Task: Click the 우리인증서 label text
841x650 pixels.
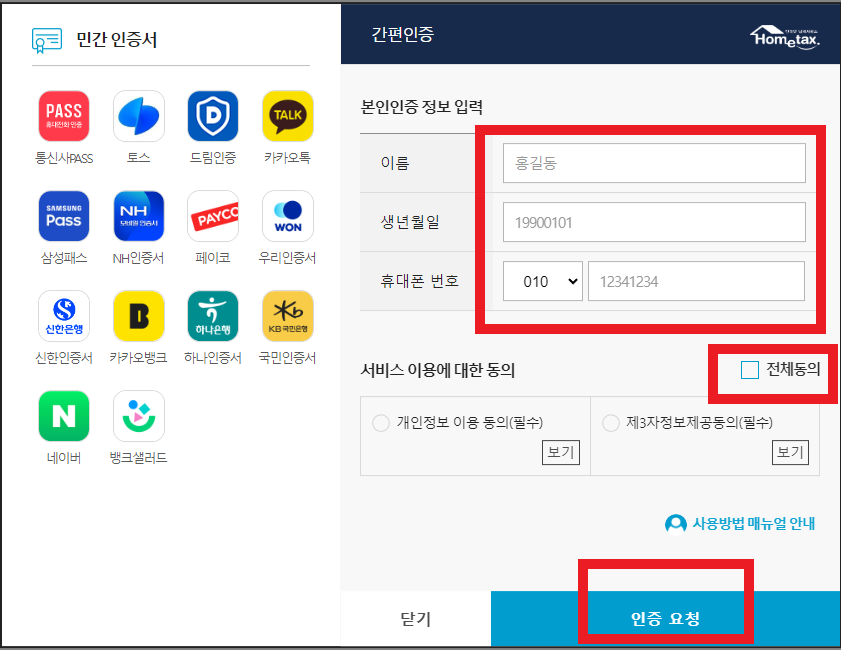Action: point(287,258)
